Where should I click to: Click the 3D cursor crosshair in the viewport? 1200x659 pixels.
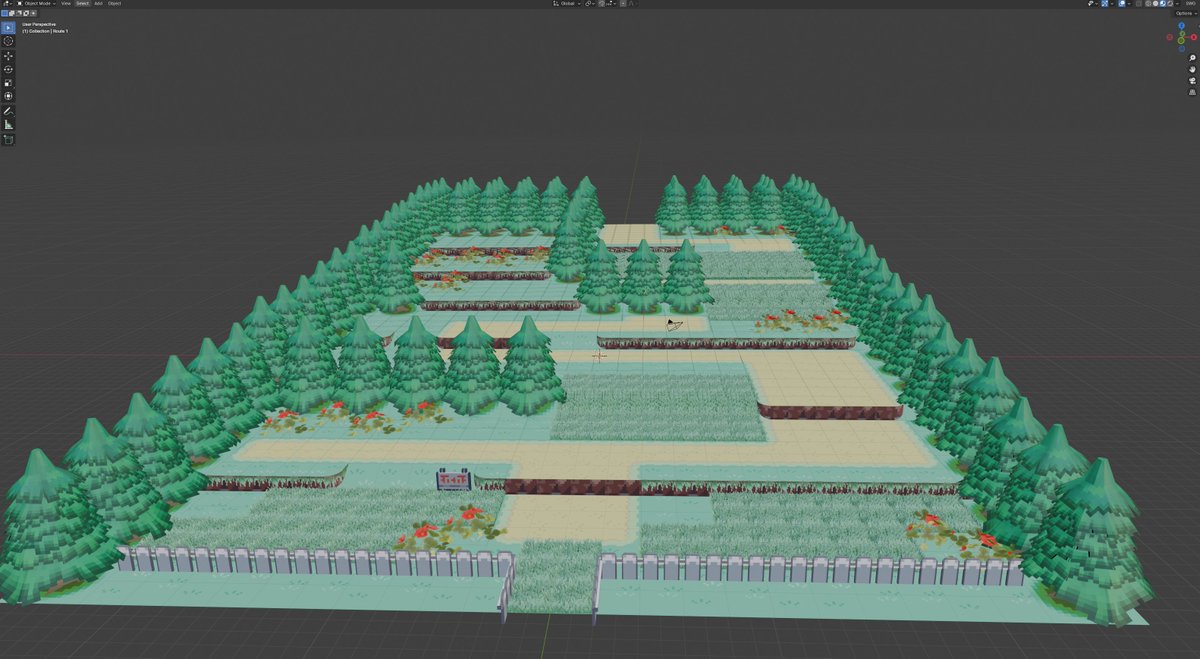[x=599, y=355]
